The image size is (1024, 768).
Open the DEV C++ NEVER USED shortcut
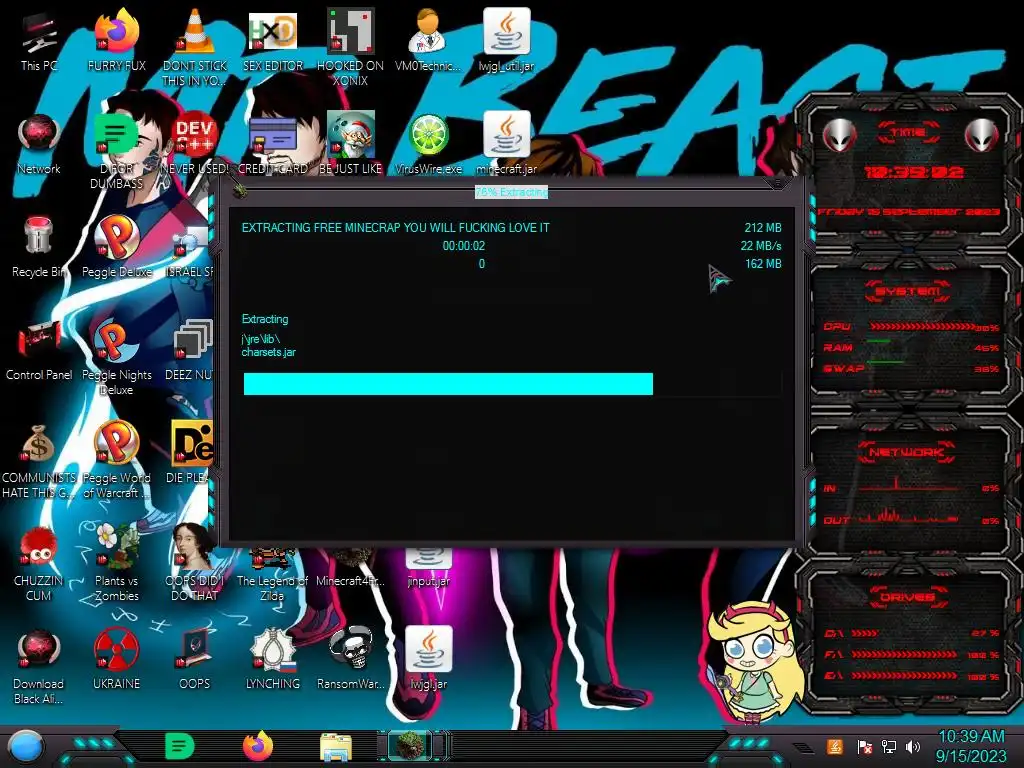[x=194, y=144]
